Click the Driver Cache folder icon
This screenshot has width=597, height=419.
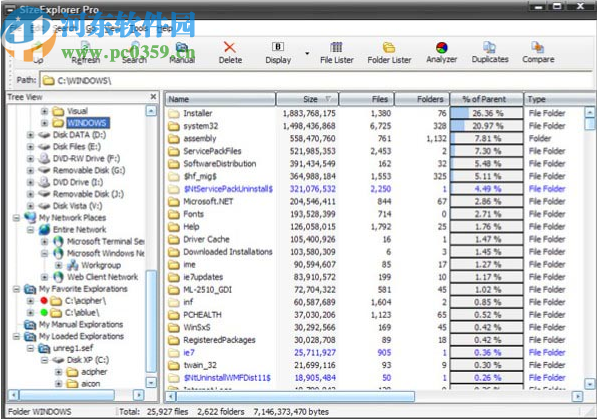click(x=174, y=239)
